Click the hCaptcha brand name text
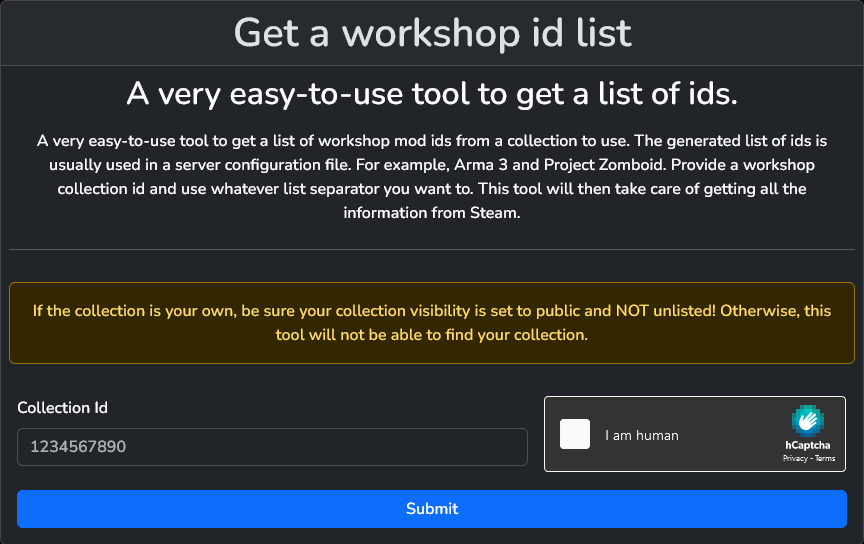The image size is (864, 544). point(808,445)
